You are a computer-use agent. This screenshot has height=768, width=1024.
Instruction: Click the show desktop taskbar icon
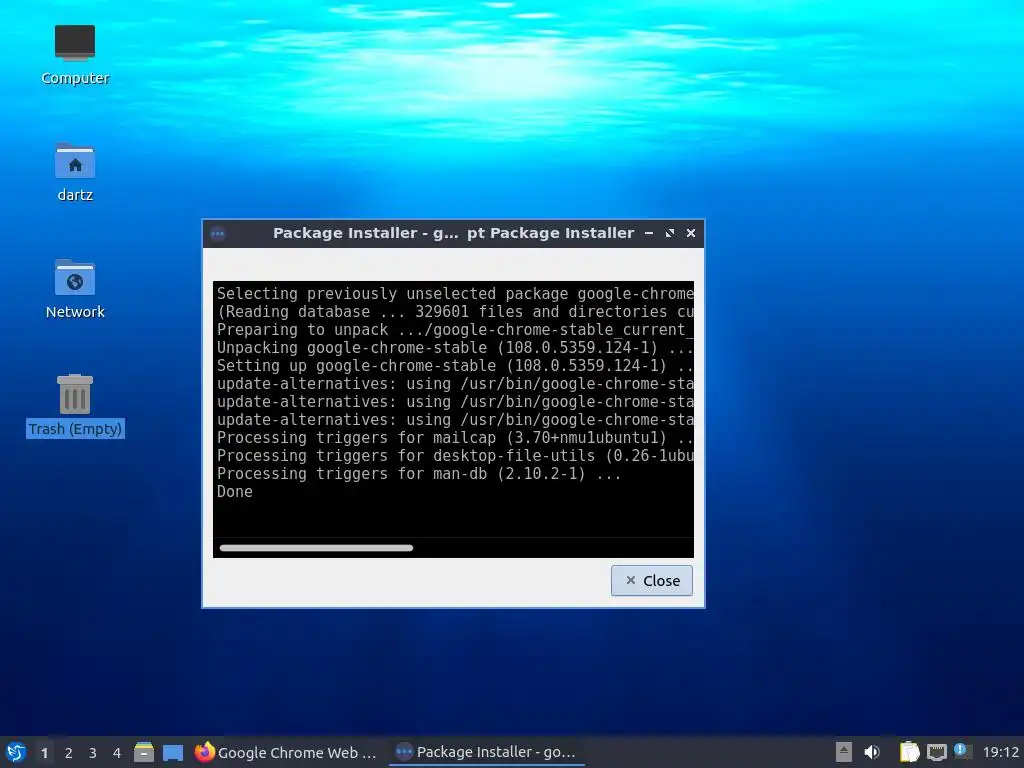(x=172, y=752)
